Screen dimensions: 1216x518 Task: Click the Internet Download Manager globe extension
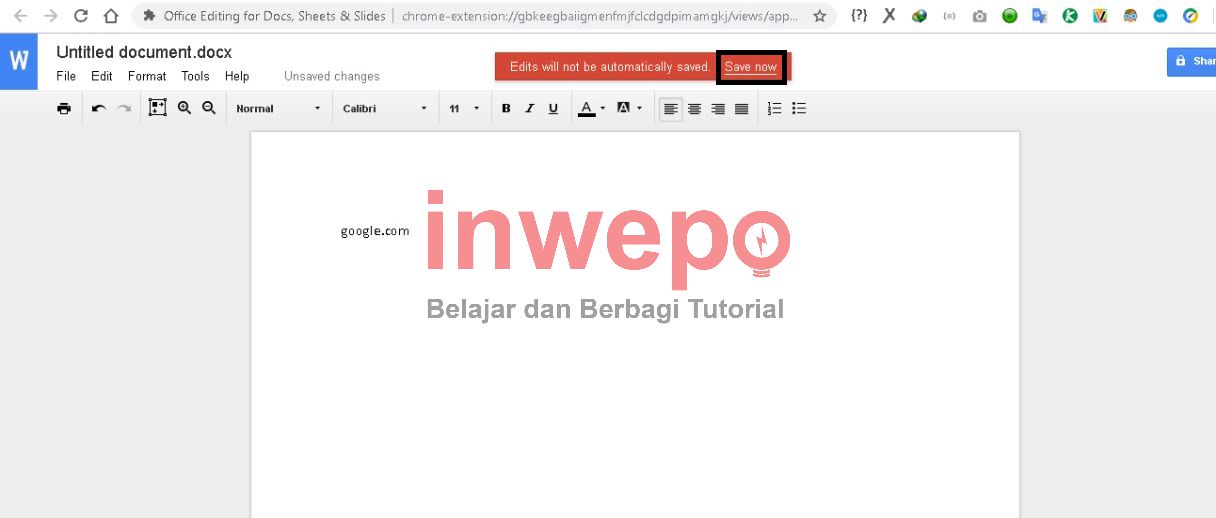[x=919, y=16]
